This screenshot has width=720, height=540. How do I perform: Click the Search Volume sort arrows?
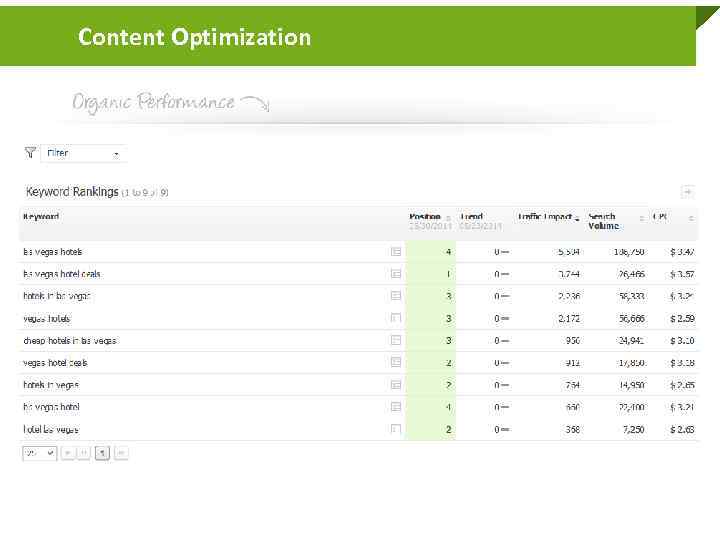click(642, 219)
